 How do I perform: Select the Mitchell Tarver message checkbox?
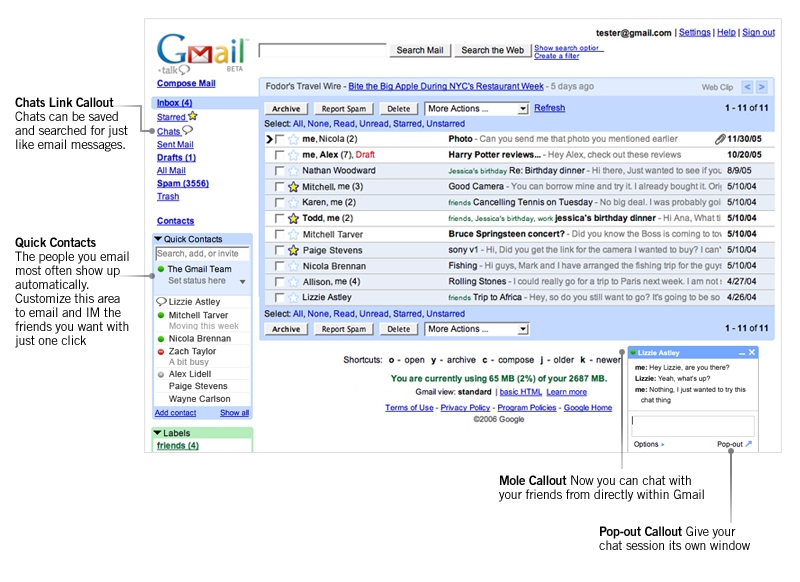click(280, 234)
